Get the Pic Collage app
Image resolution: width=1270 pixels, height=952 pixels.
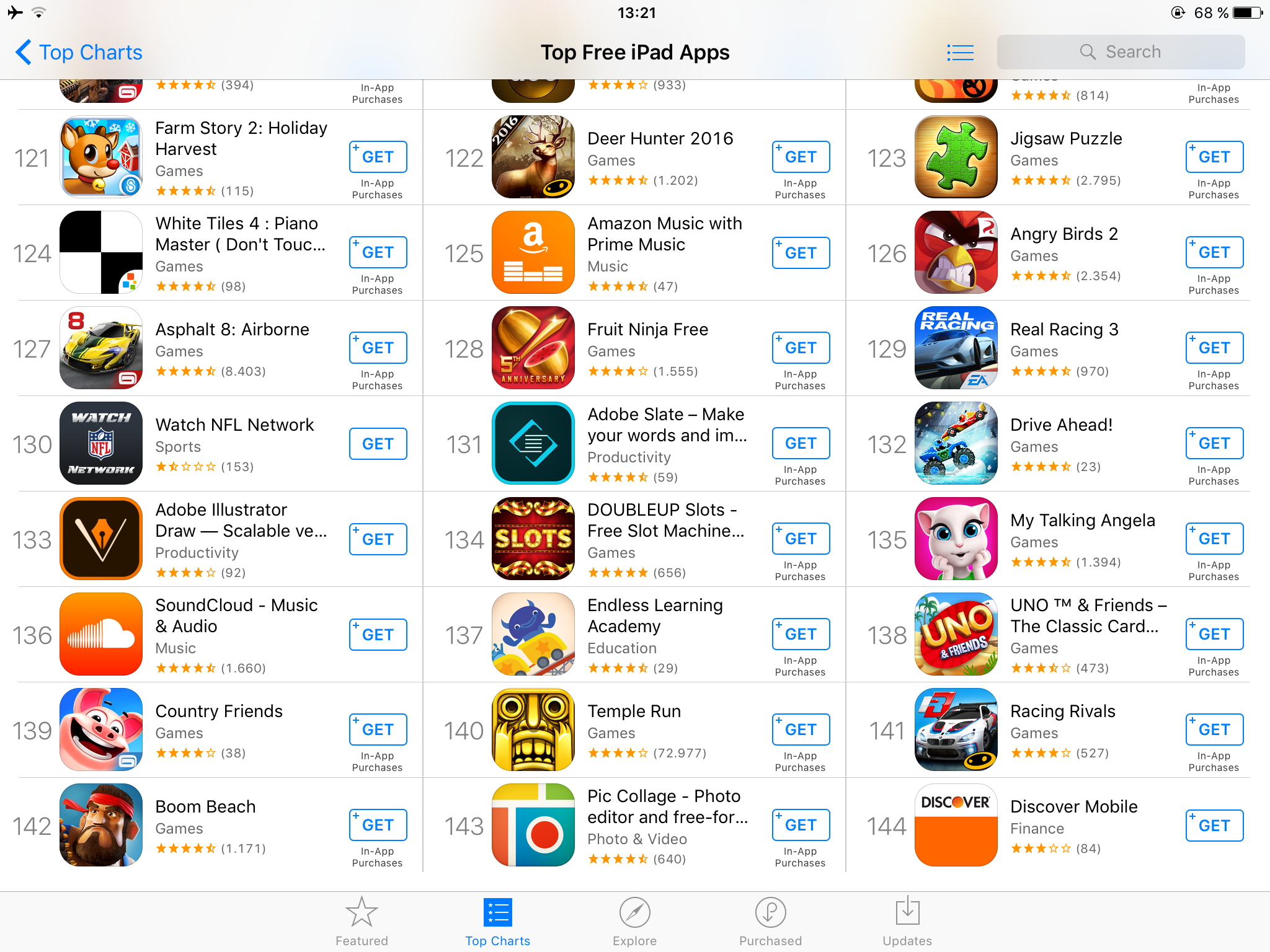point(801,825)
